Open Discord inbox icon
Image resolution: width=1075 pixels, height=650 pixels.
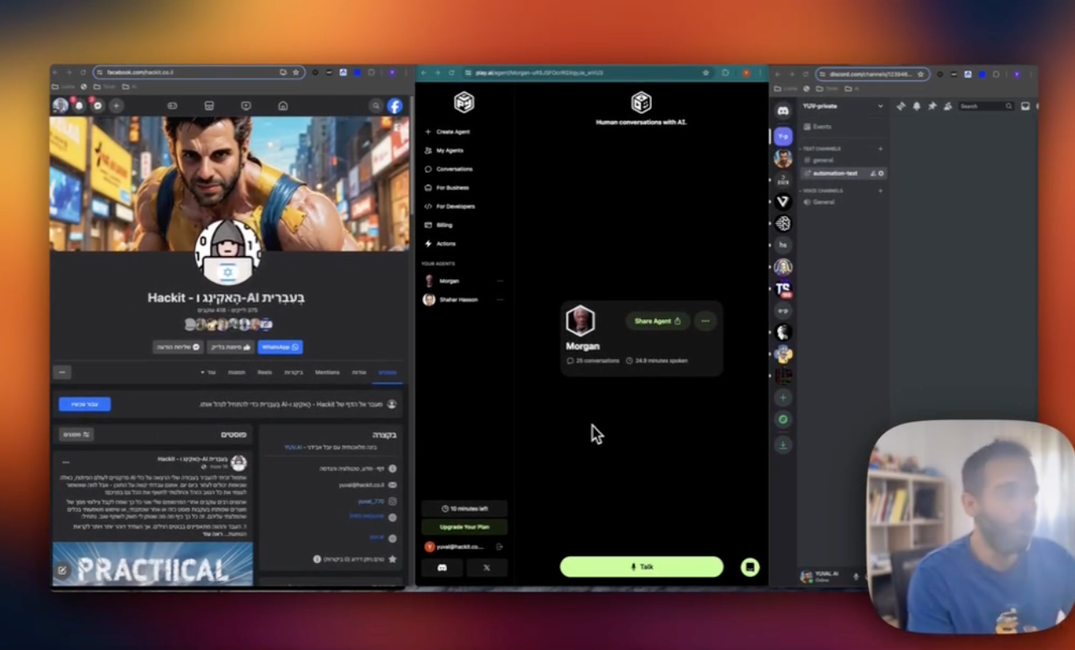[x=1026, y=106]
